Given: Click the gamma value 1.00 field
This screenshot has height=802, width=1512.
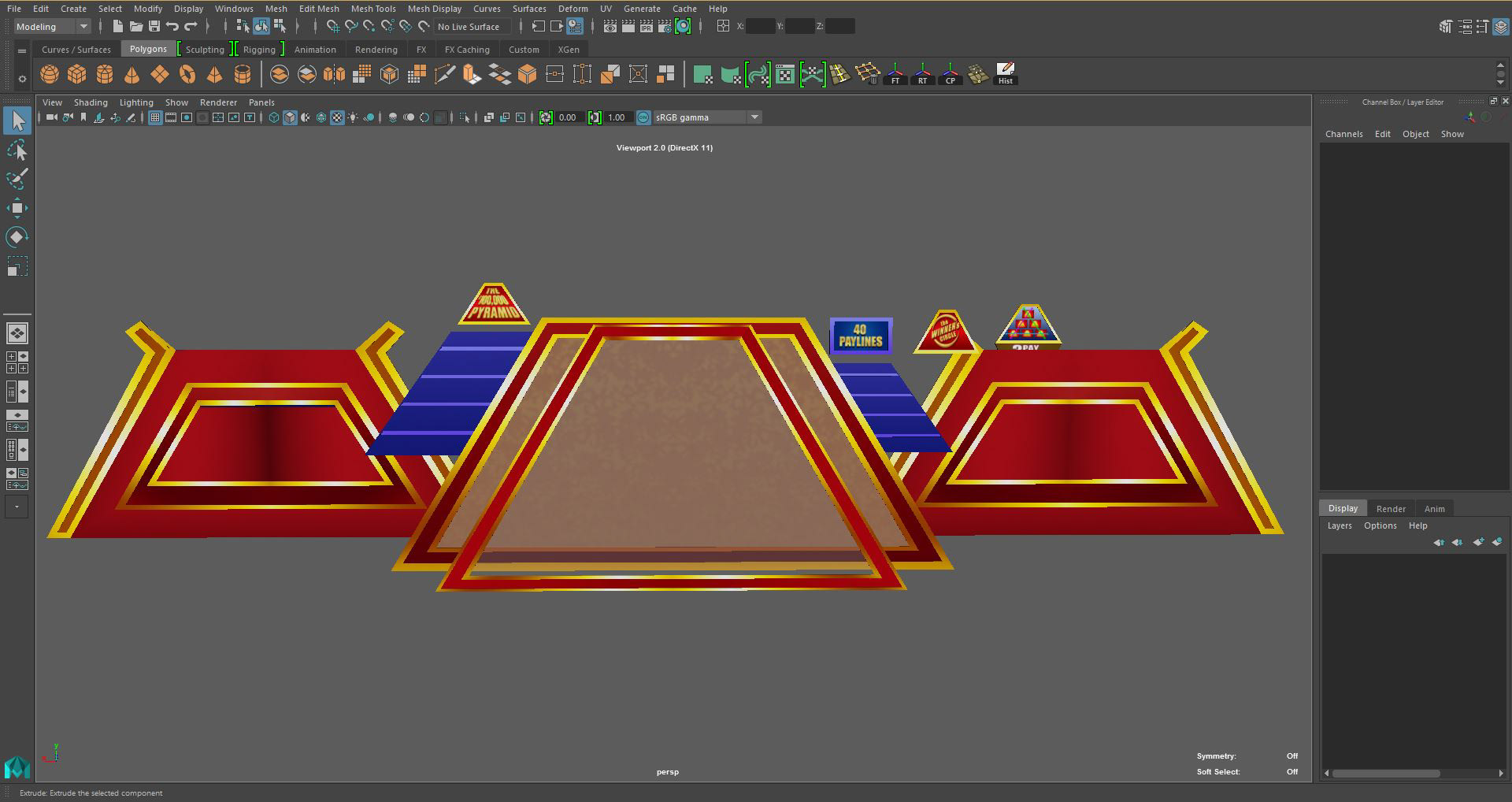Looking at the screenshot, I should 617,117.
